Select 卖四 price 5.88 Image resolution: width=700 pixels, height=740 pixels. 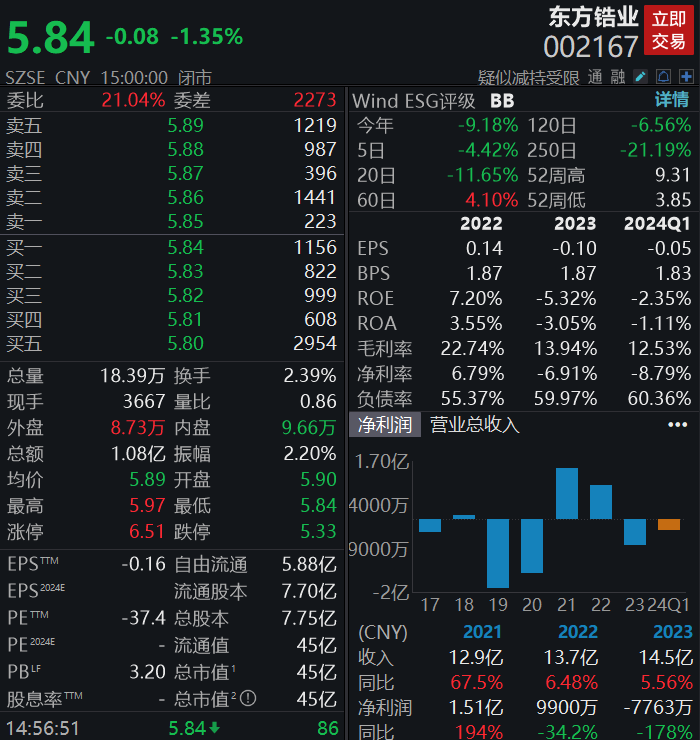pyautogui.click(x=186, y=150)
